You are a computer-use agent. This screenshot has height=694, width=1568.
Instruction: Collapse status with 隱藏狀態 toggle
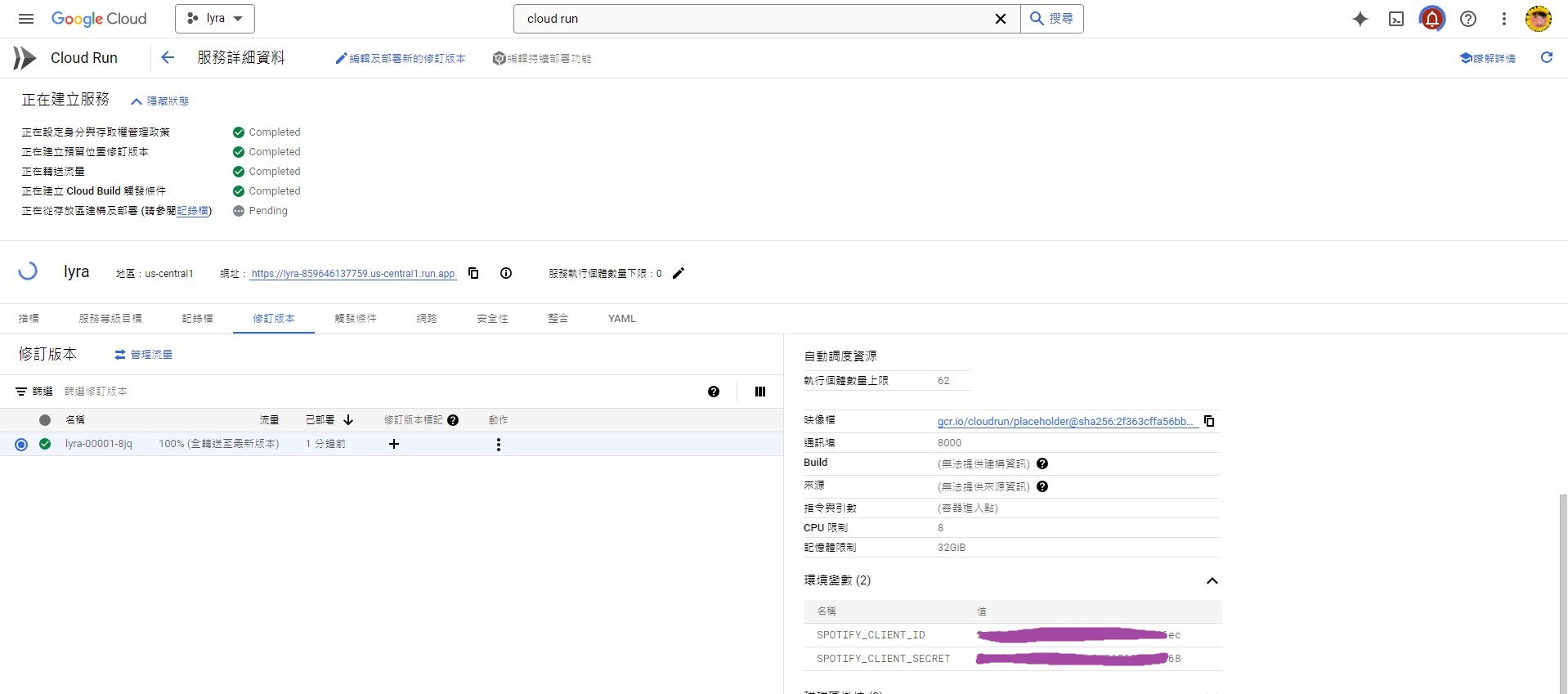[159, 101]
